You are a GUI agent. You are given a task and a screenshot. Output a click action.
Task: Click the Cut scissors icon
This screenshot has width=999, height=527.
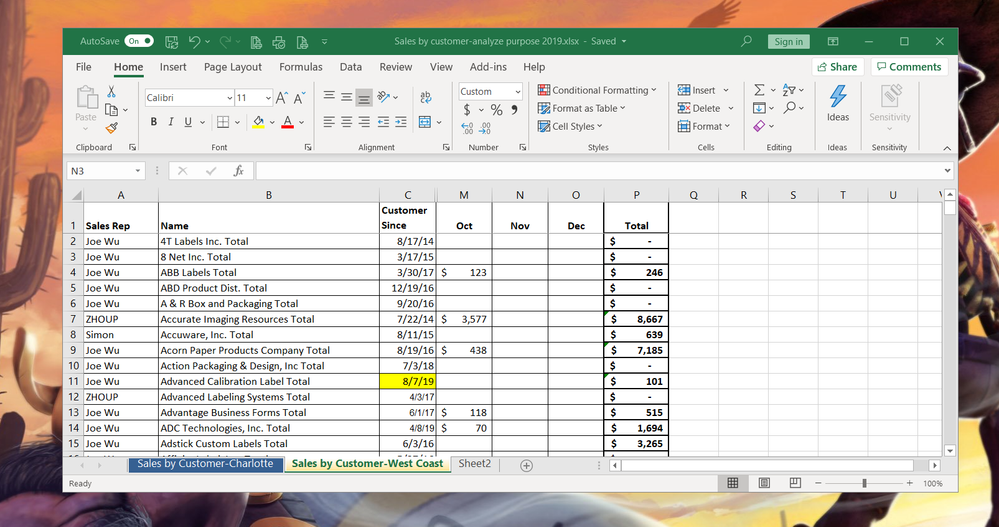111,92
